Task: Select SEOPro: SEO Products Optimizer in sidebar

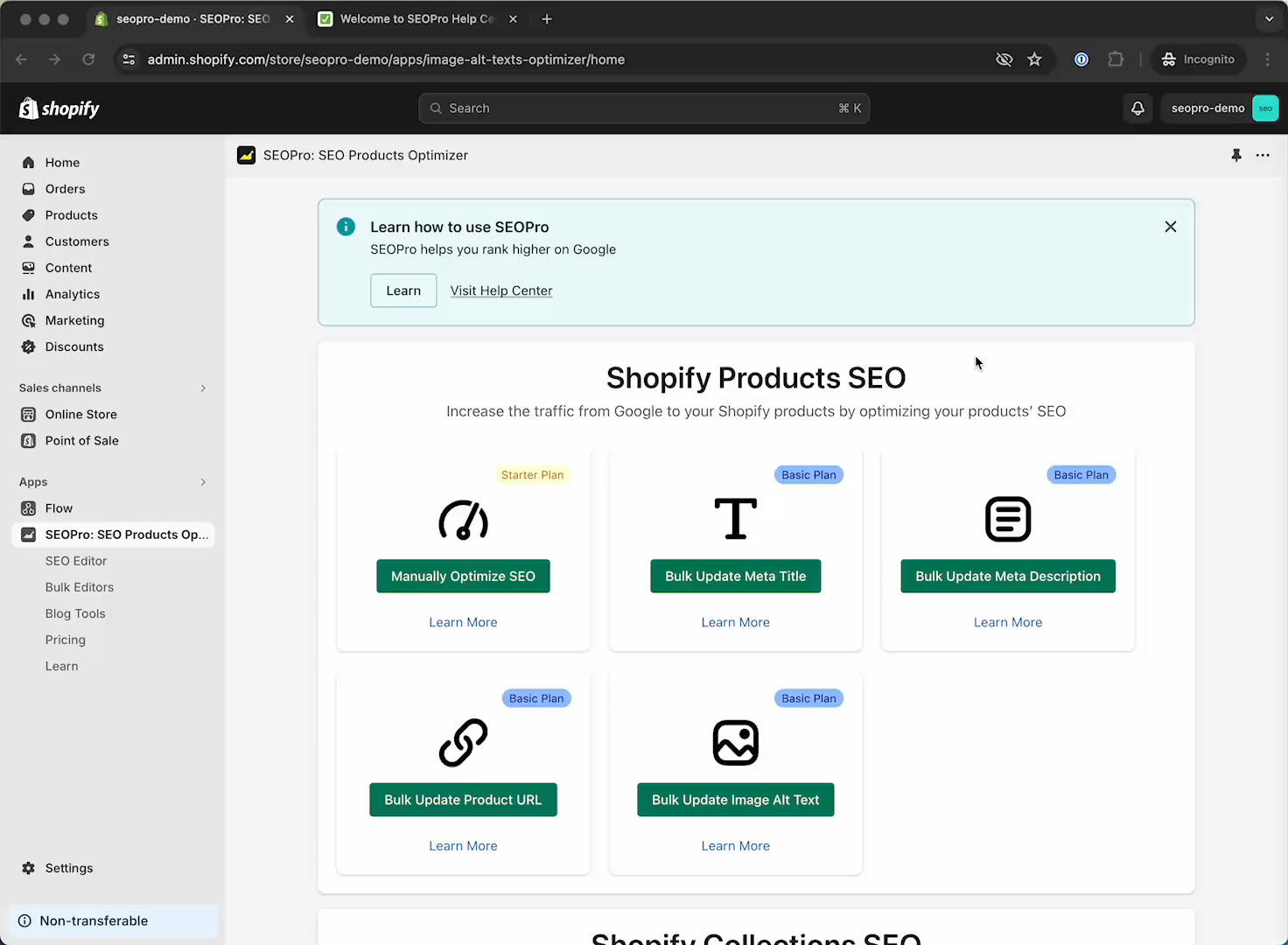Action: [114, 535]
